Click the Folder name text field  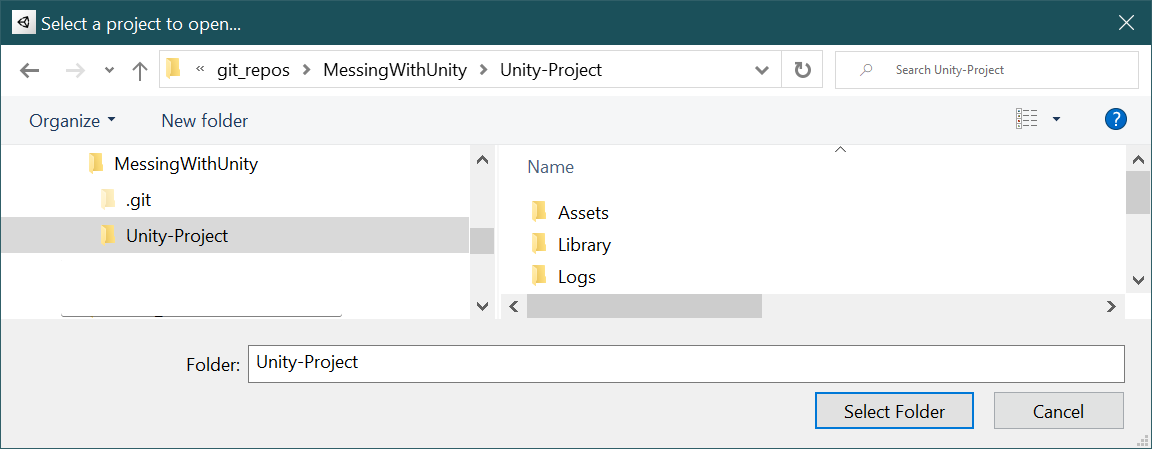[686, 364]
